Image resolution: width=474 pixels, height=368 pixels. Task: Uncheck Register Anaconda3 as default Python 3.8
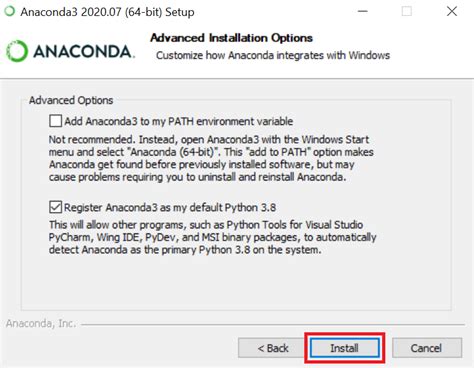tap(55, 207)
